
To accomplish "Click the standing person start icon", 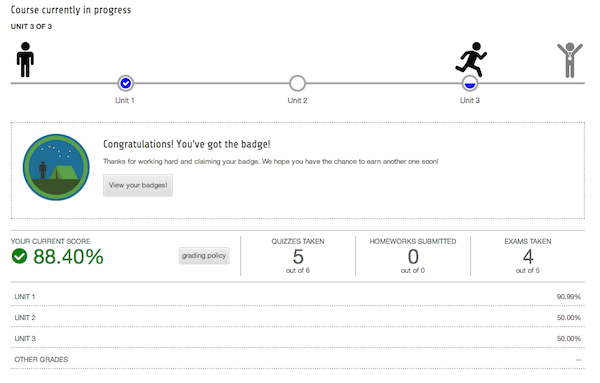I will point(25,60).
